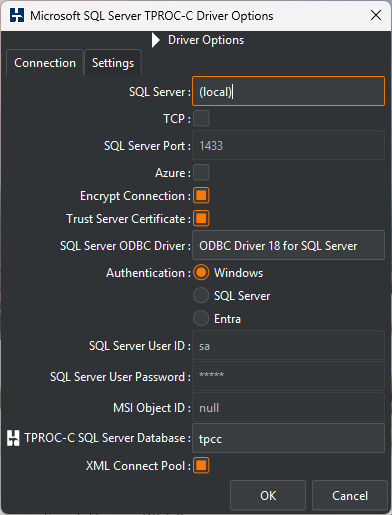392x515 pixels.
Task: Click the dialog title text
Action: (x=152, y=16)
